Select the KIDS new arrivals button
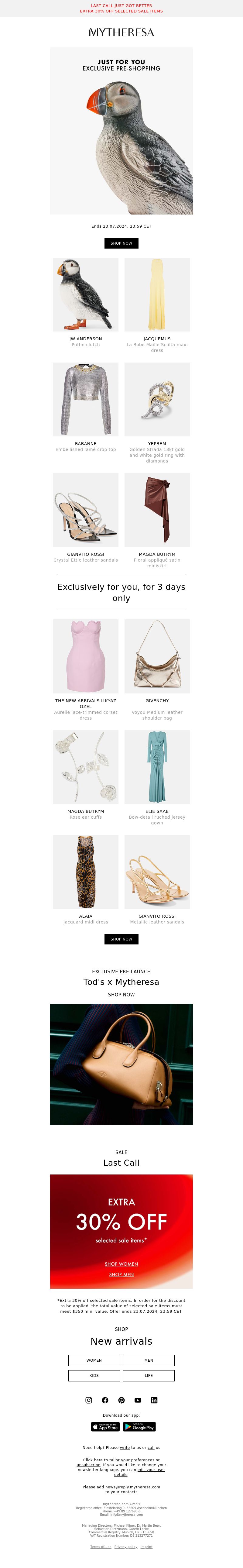 [x=94, y=1375]
